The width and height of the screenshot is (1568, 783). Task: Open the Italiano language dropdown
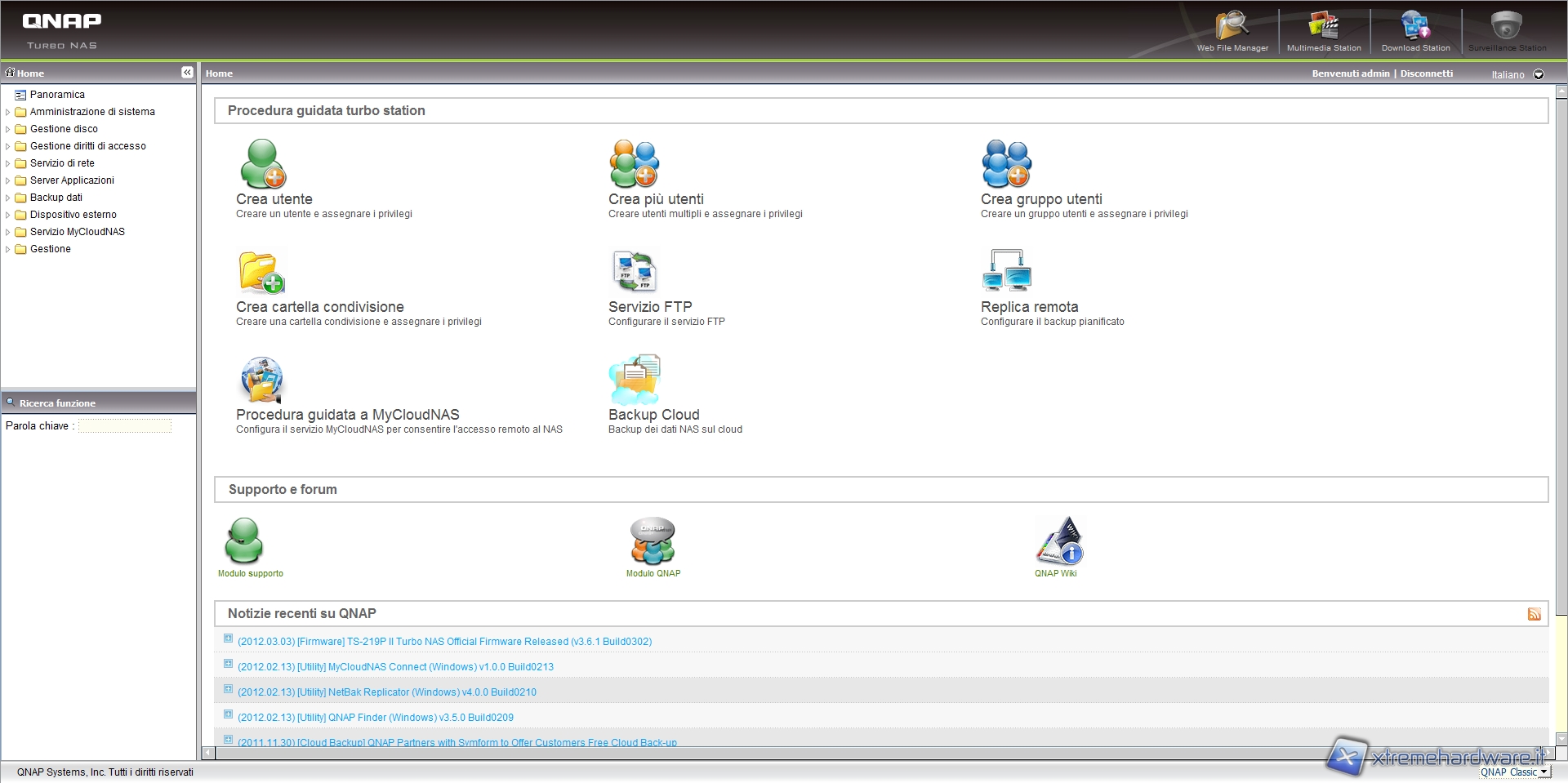click(x=1539, y=74)
